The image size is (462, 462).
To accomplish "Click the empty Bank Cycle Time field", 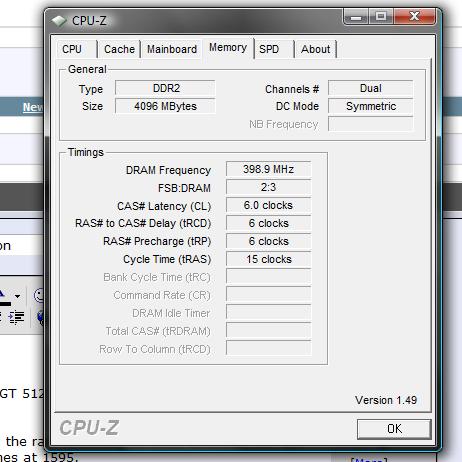I will click(269, 277).
